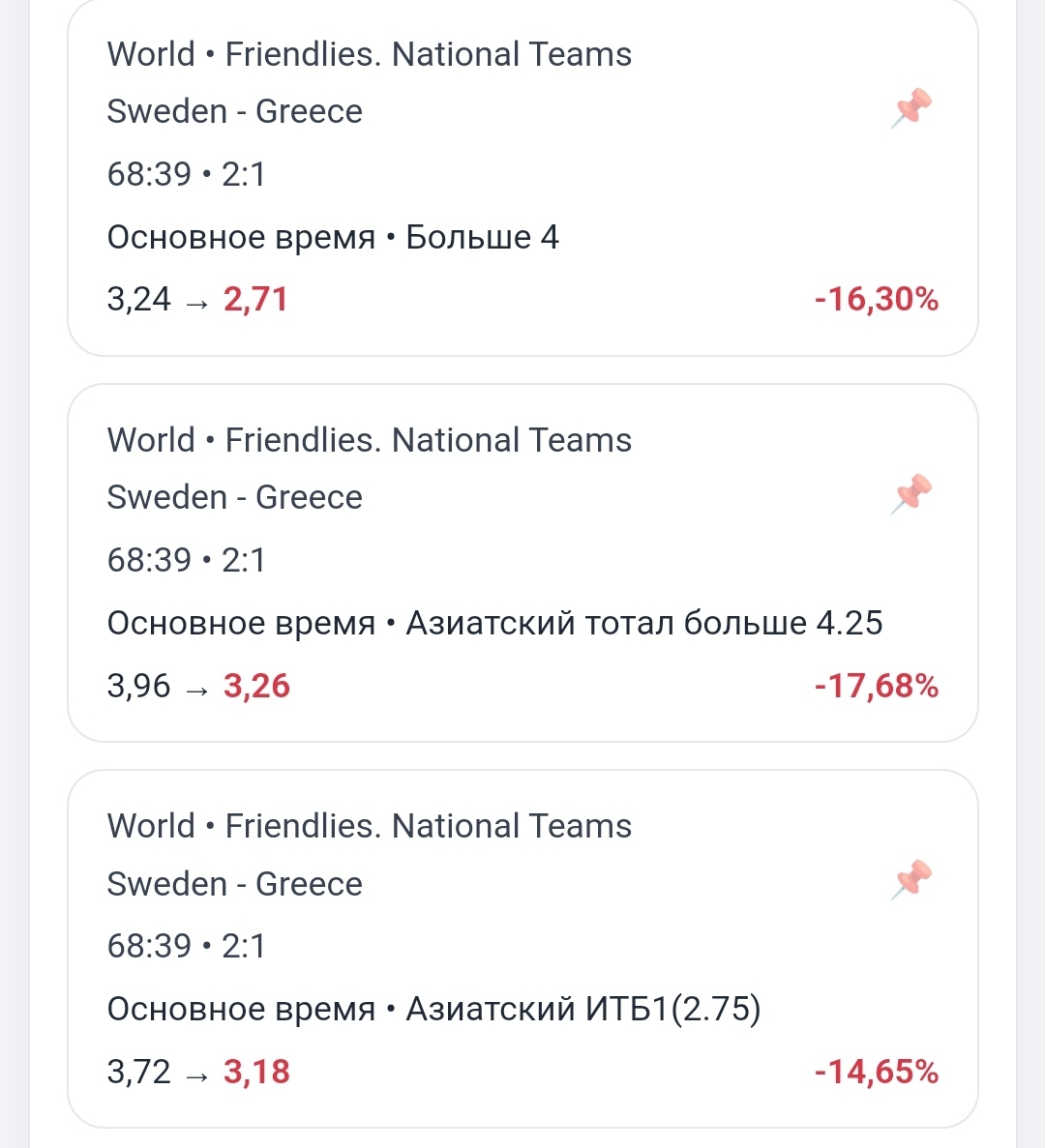This screenshot has height=1148, width=1045.
Task: Tap the -16,30% drop percentage
Action: pos(877,300)
